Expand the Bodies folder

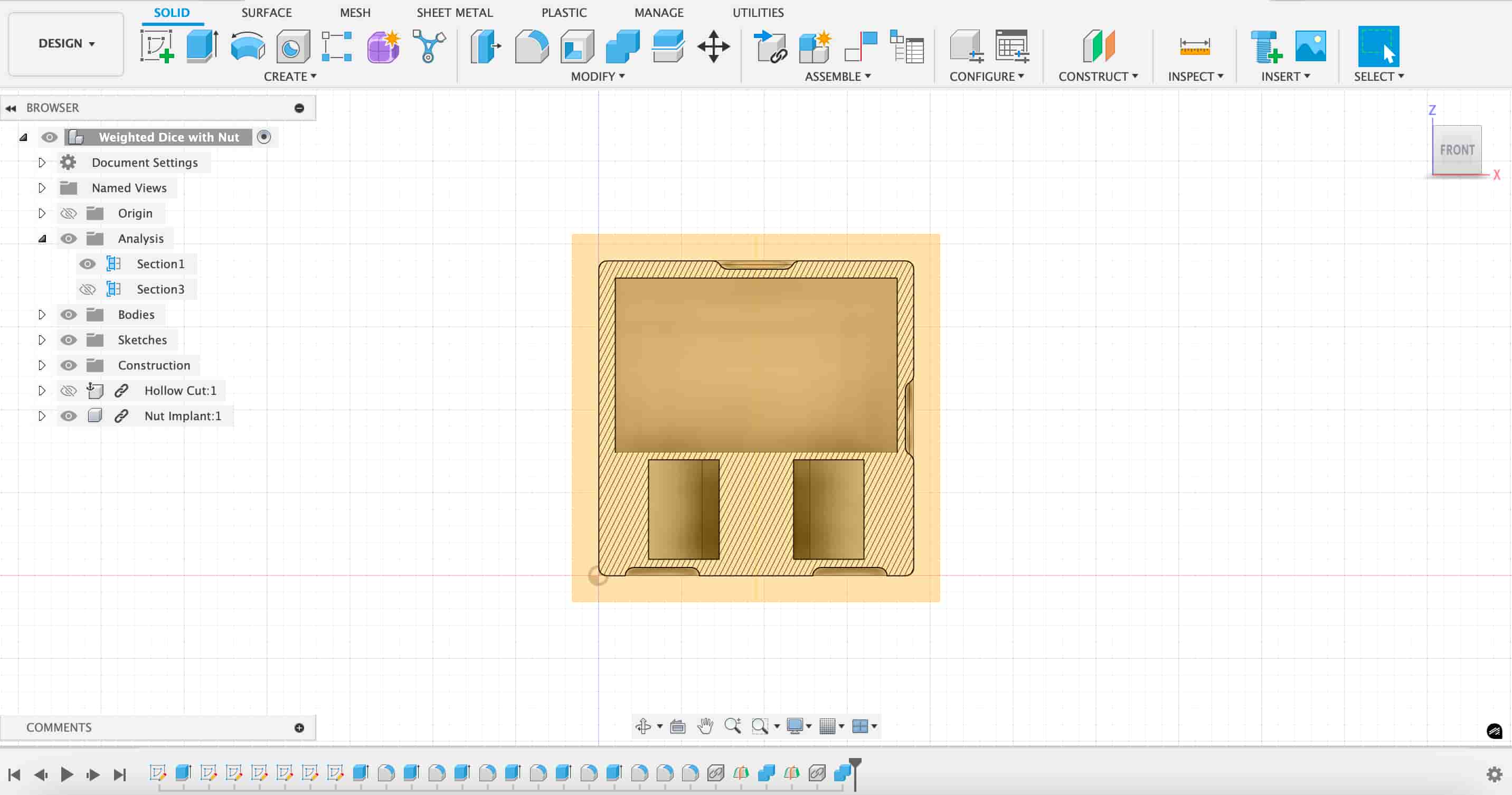click(42, 315)
